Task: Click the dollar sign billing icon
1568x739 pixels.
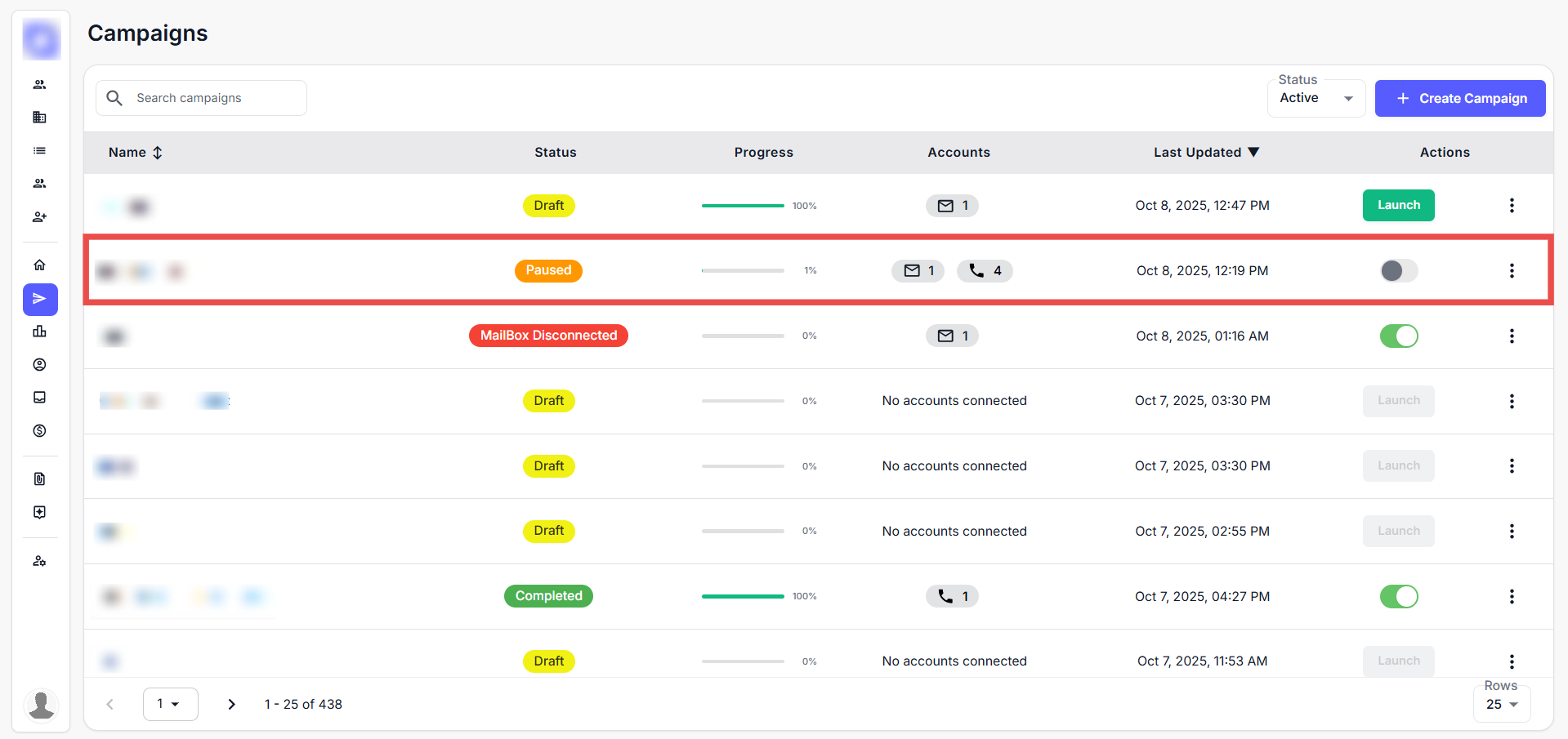Action: pos(39,430)
